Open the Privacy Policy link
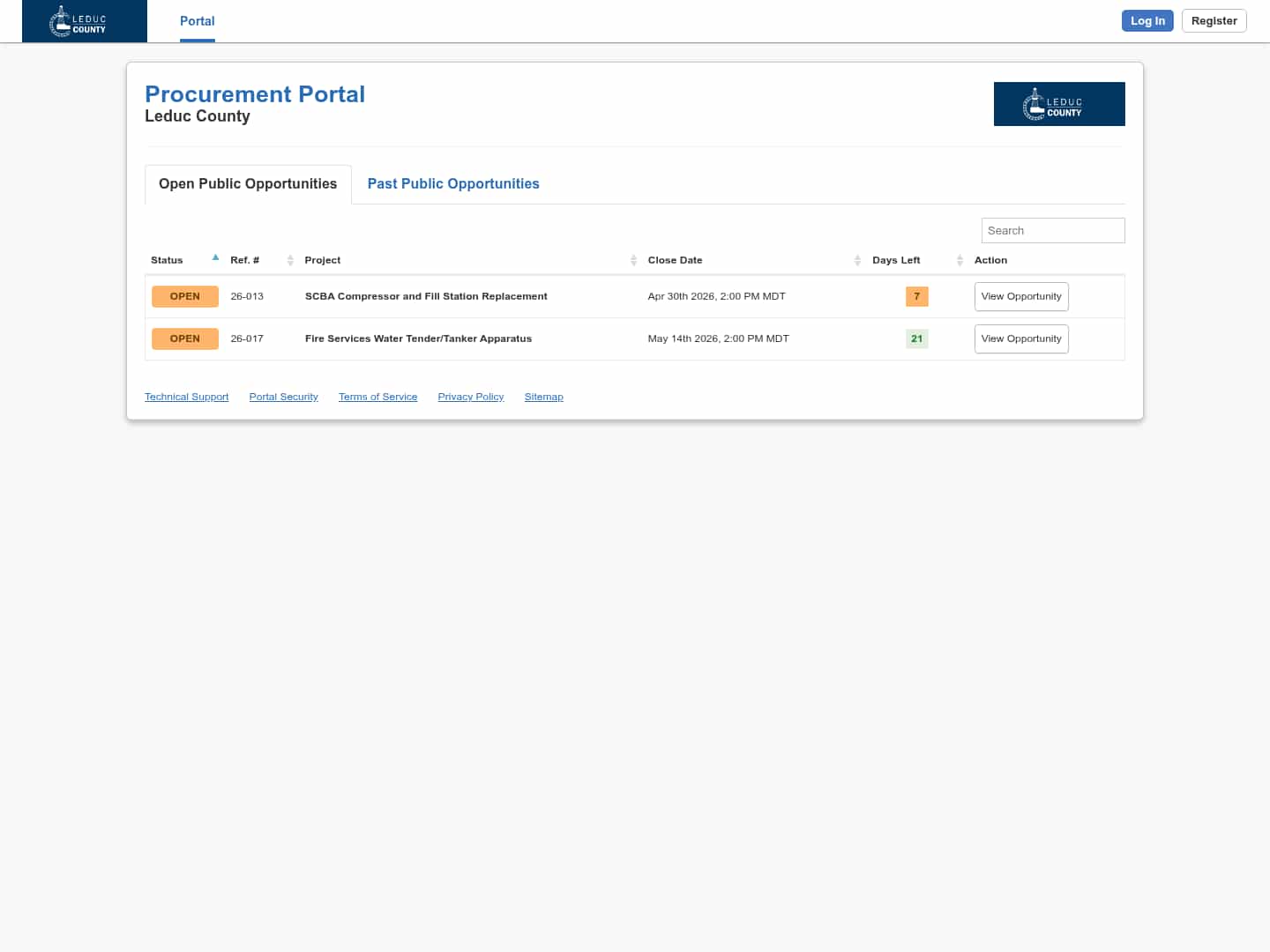 coord(470,397)
